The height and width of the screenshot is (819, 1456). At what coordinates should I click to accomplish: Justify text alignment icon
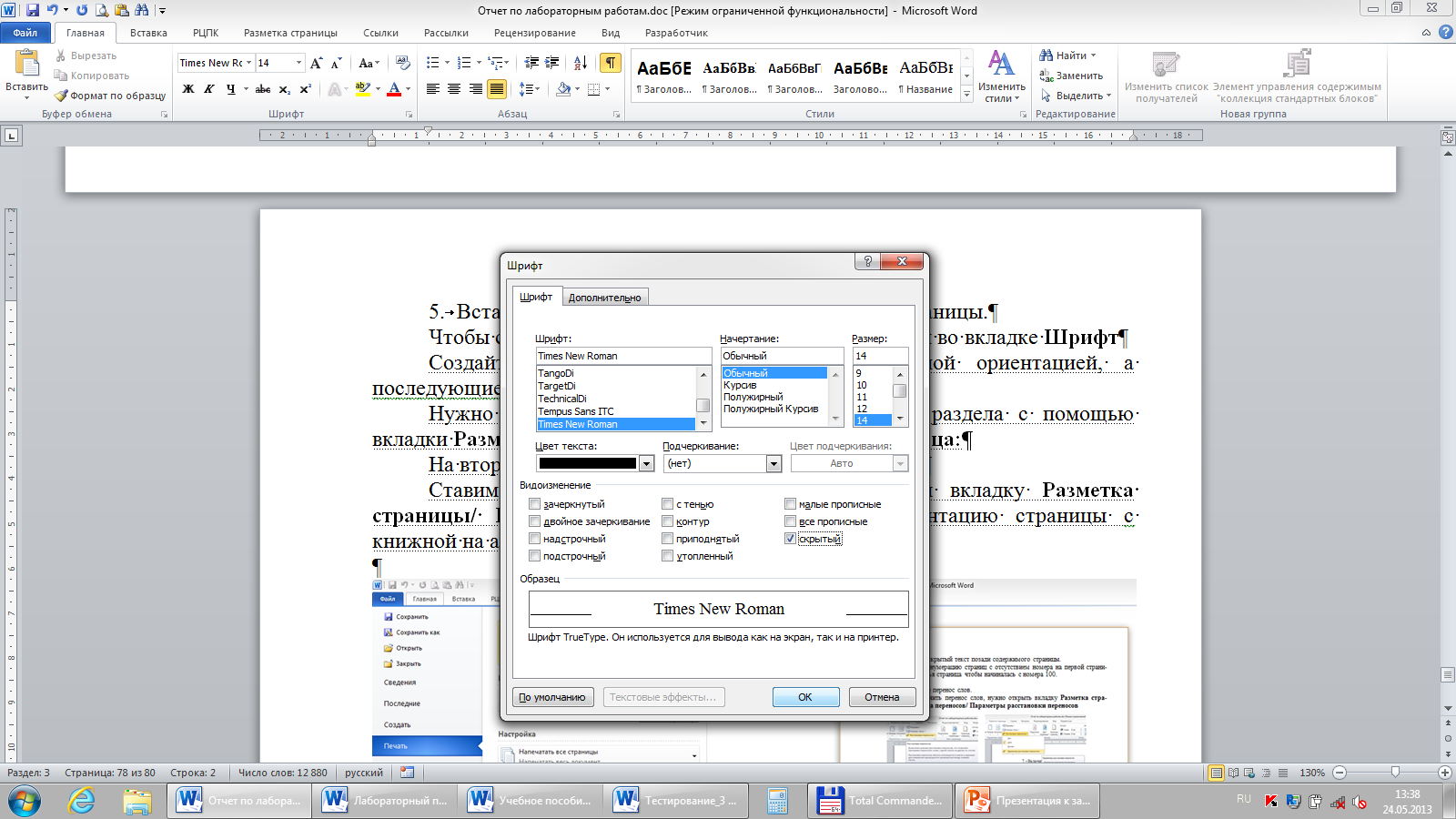497,89
